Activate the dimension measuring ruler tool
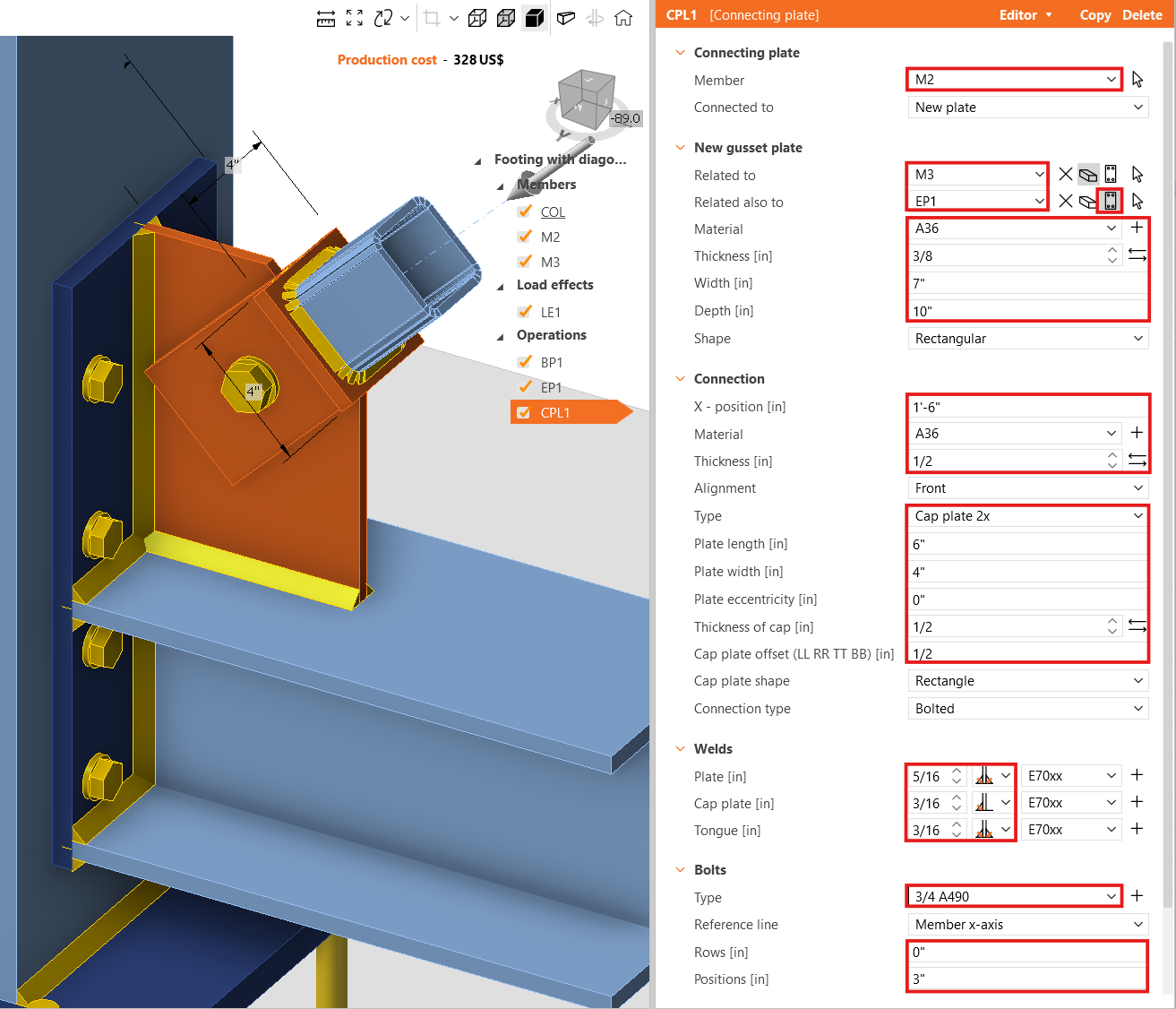Image resolution: width=1176 pixels, height=1009 pixels. click(326, 18)
